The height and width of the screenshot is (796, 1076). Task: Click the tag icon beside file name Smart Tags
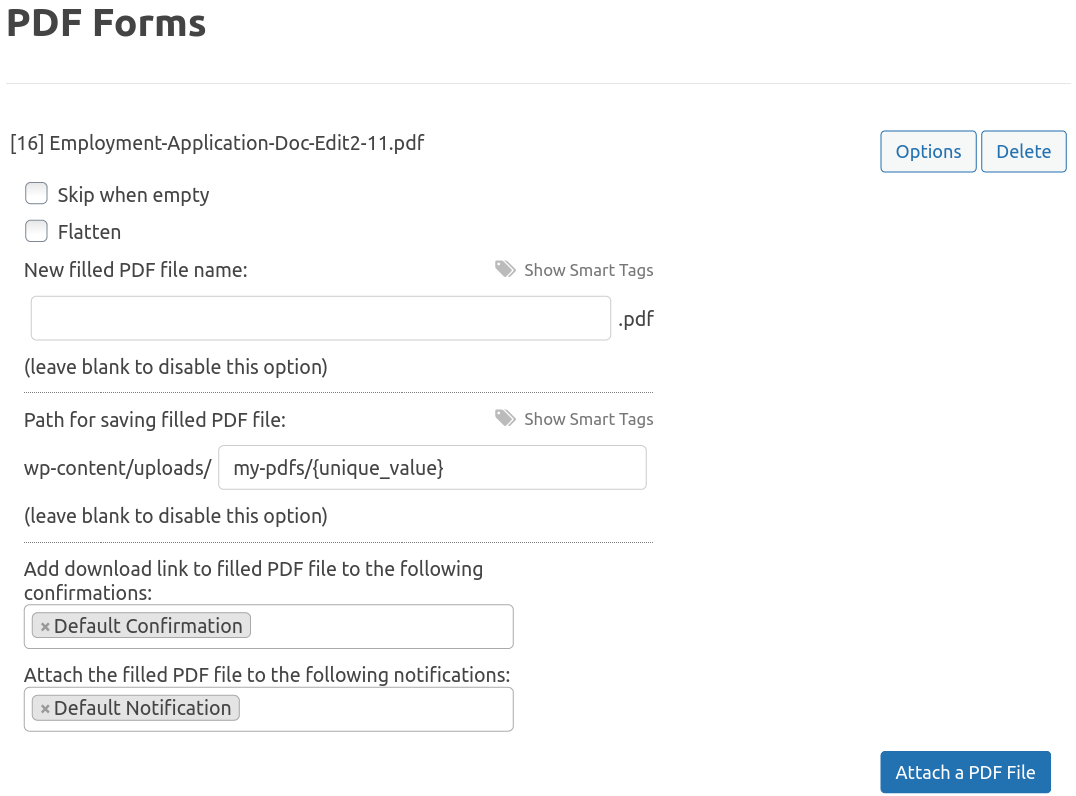pyautogui.click(x=505, y=270)
